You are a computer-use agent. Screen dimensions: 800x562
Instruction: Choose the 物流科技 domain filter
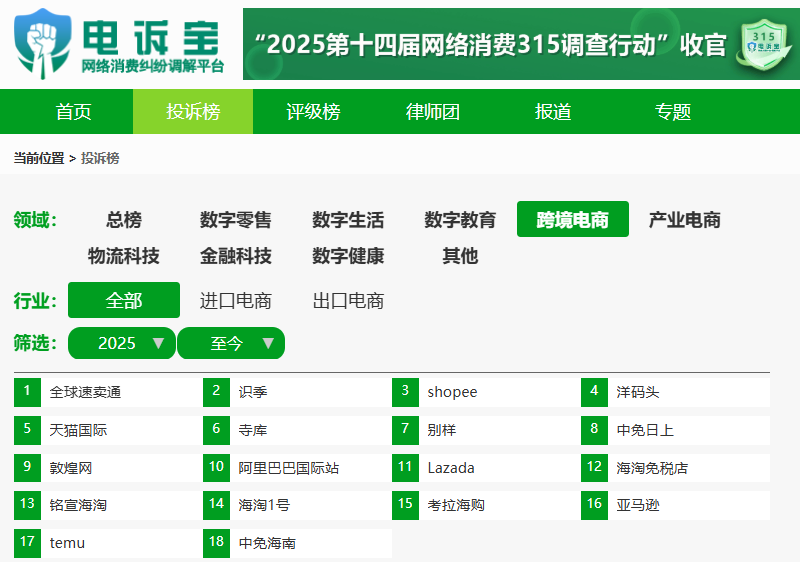tap(124, 256)
